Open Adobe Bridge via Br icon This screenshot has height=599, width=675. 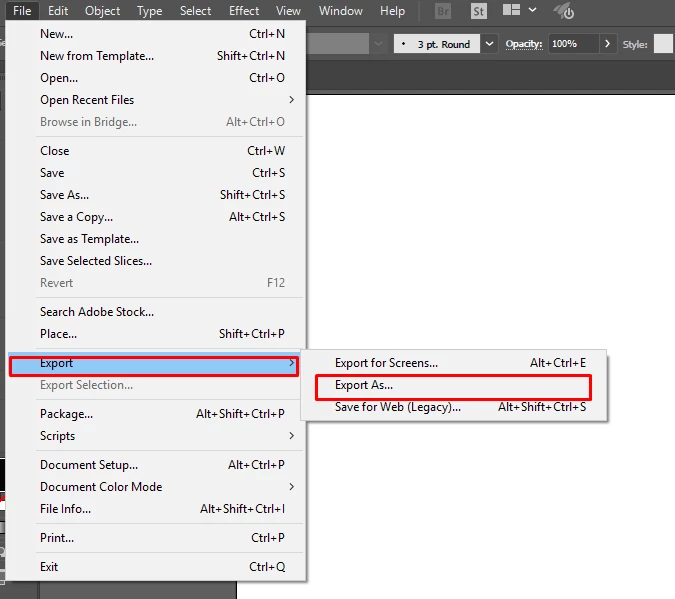point(443,11)
